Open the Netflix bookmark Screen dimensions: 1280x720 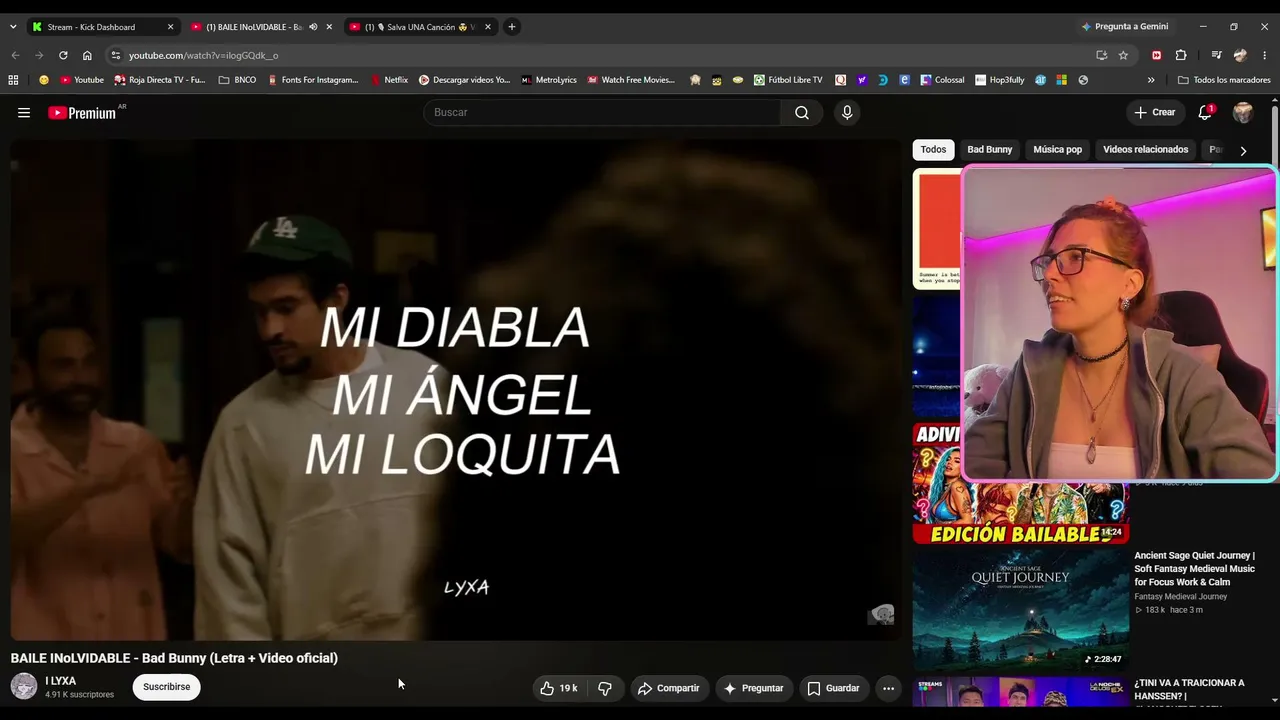[390, 80]
